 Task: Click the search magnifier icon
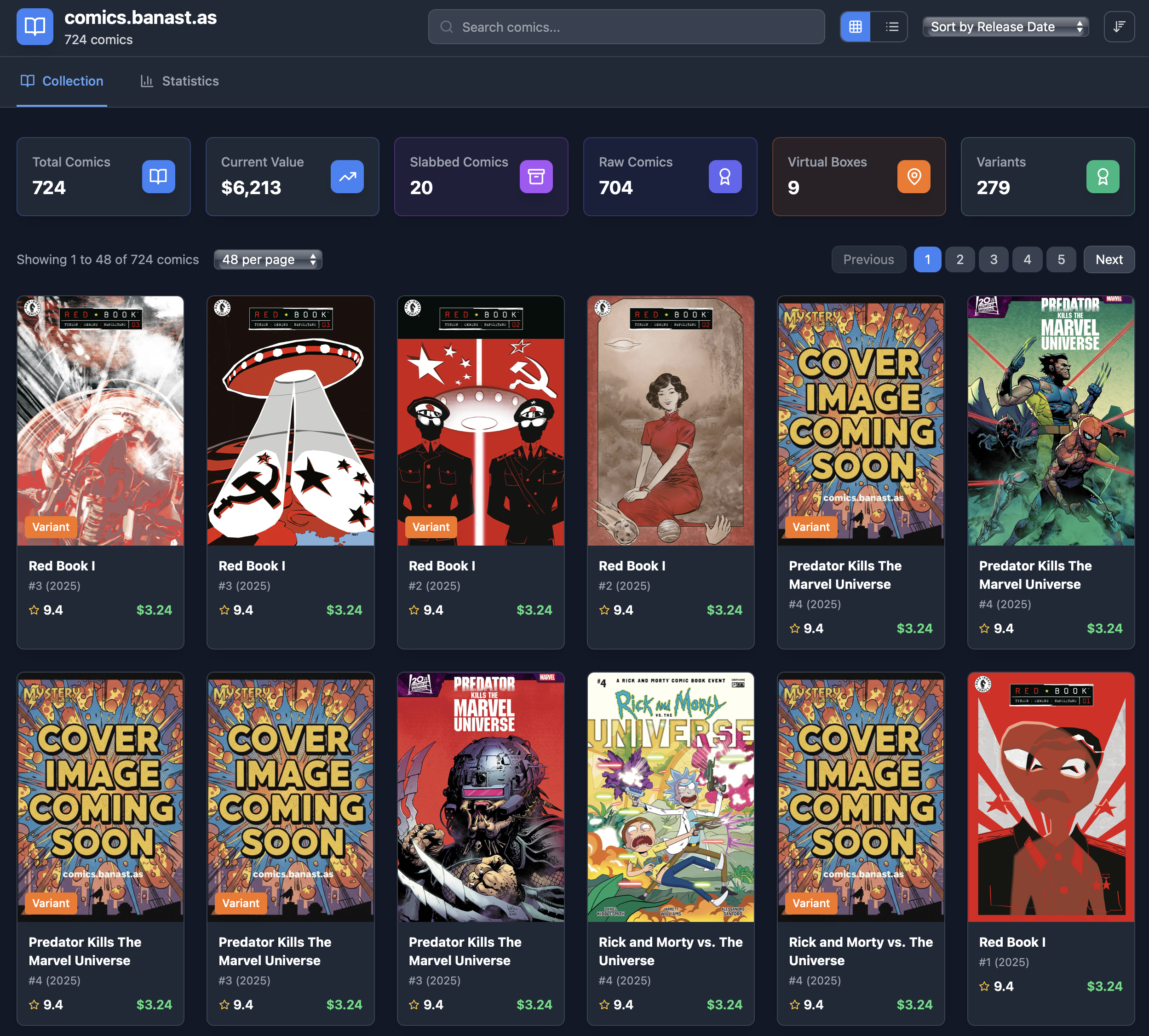pyautogui.click(x=447, y=27)
